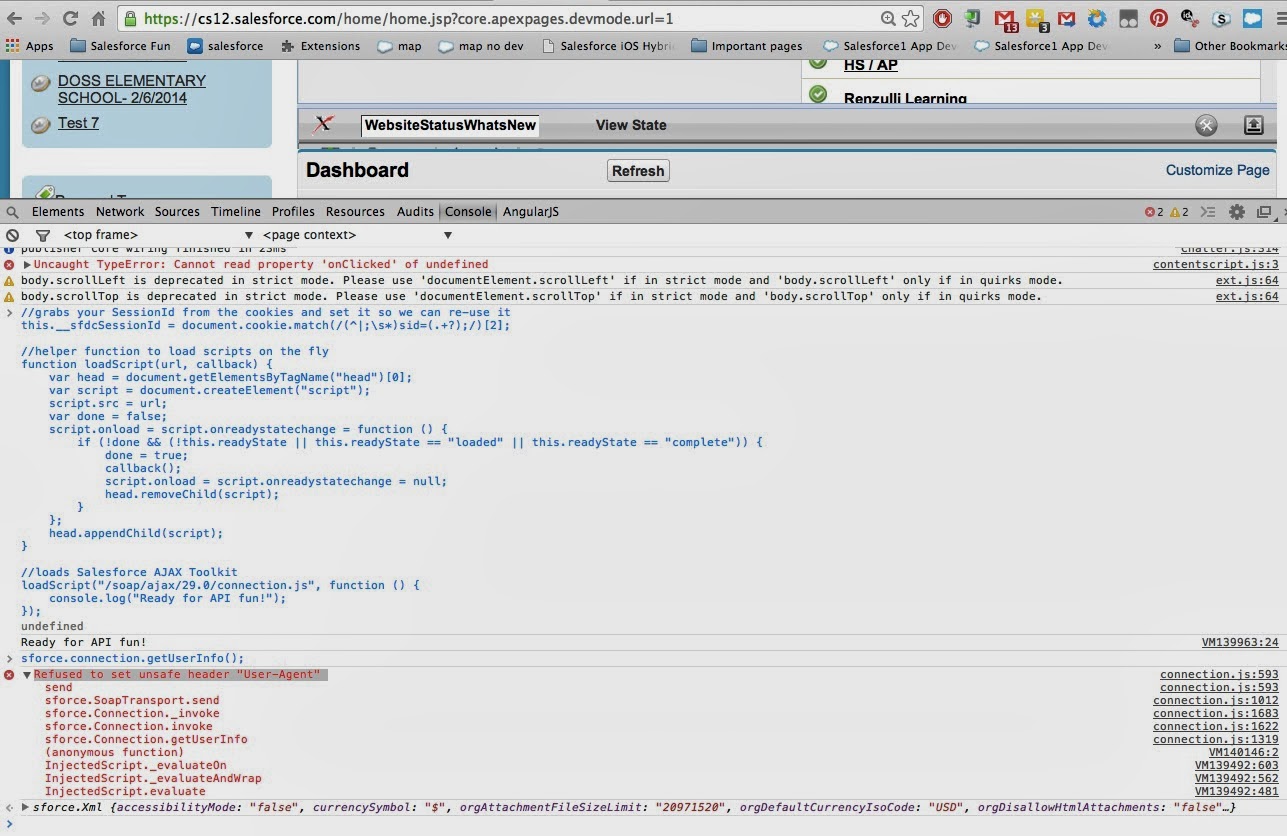Open DOSS ELEMENTARY SCHOOL link

[131, 89]
